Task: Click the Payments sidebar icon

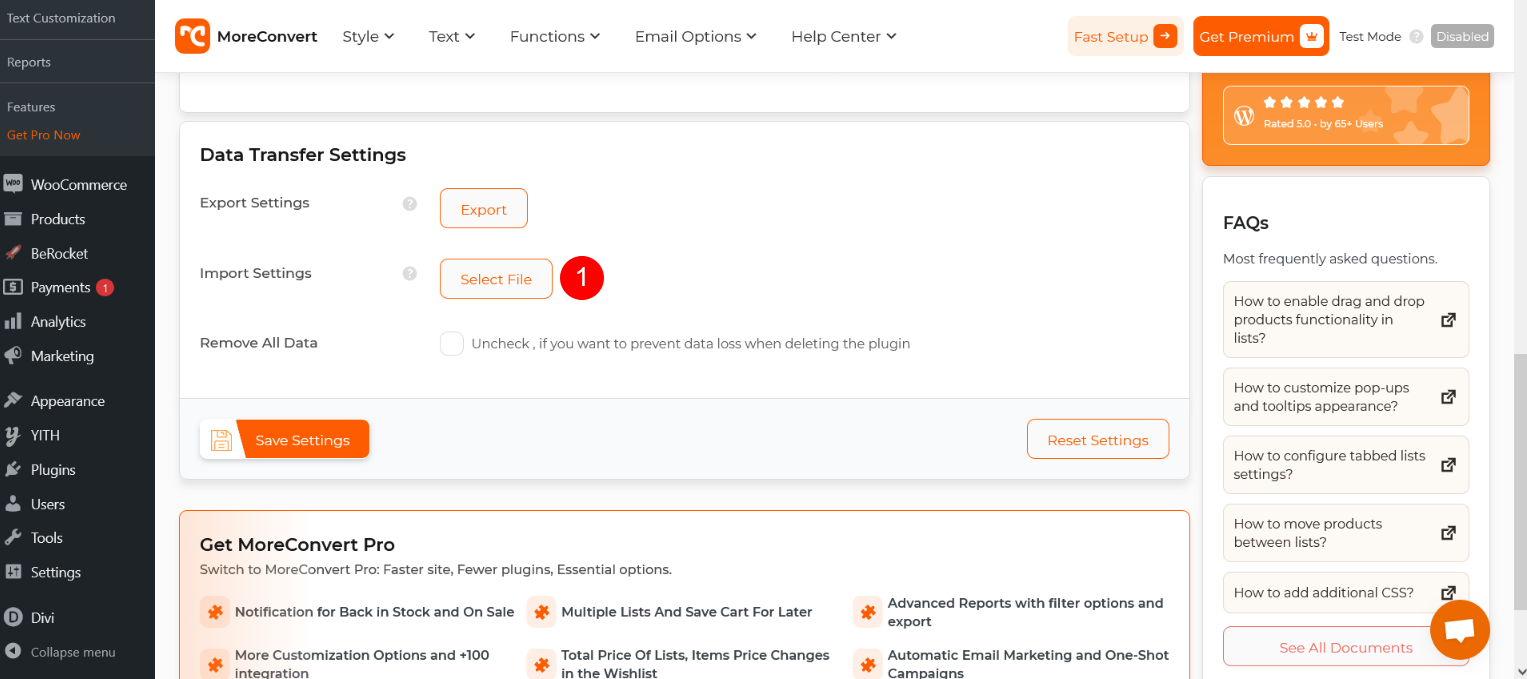Action: coord(13,287)
